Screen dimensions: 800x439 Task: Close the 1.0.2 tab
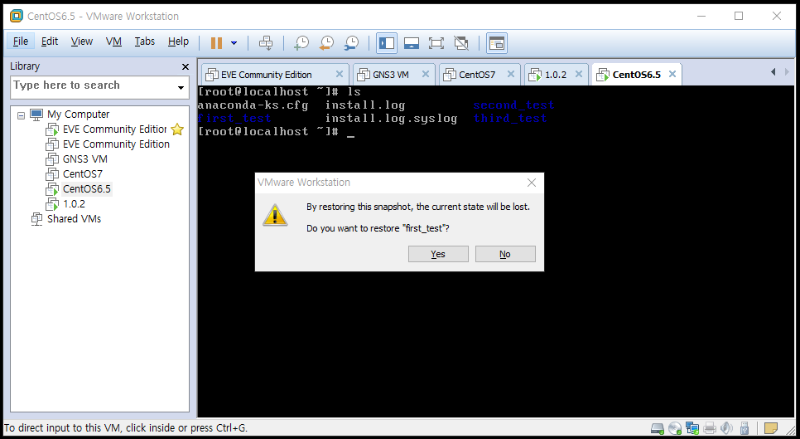tap(579, 74)
